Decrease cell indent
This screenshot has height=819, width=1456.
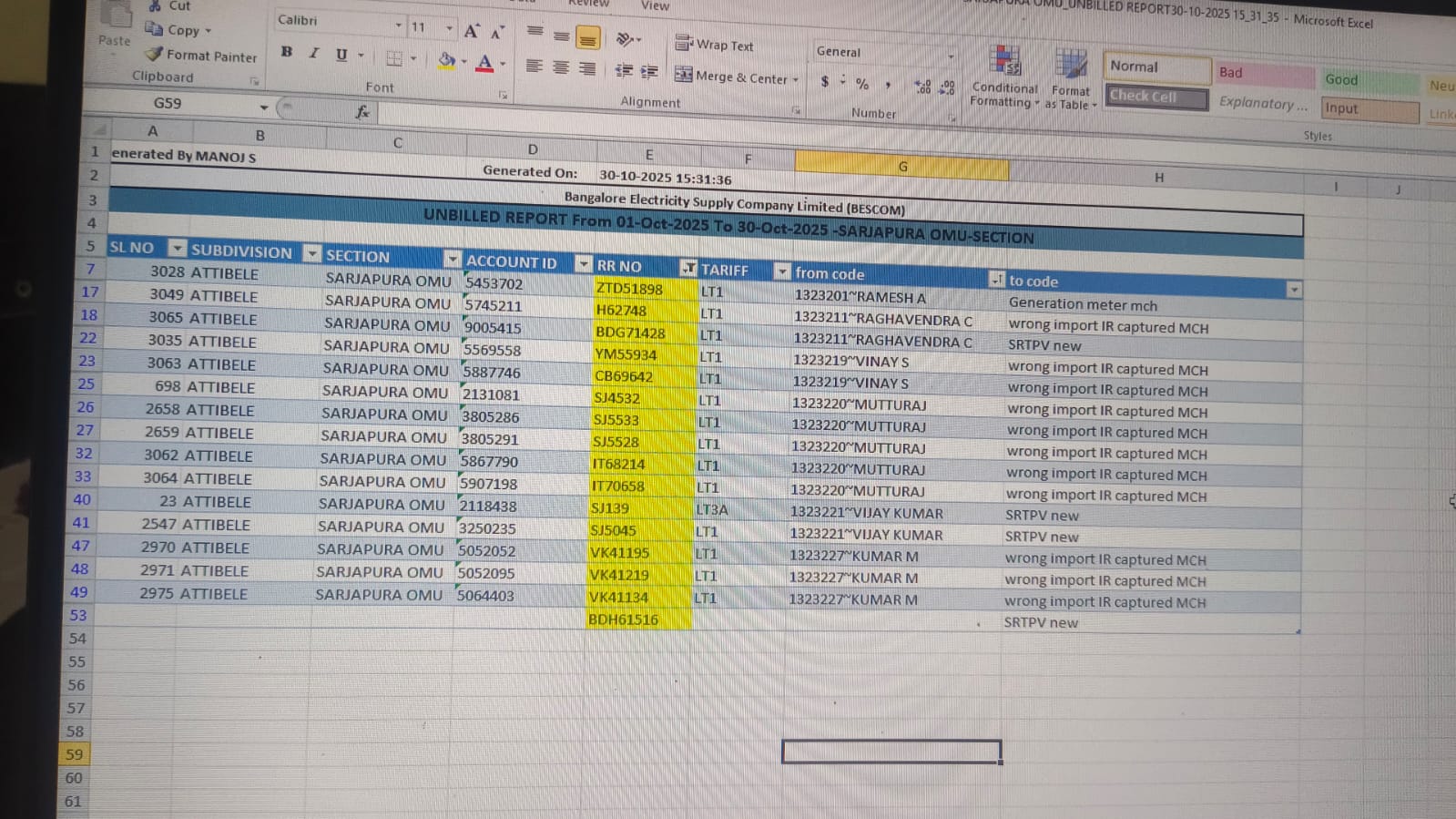[x=624, y=70]
